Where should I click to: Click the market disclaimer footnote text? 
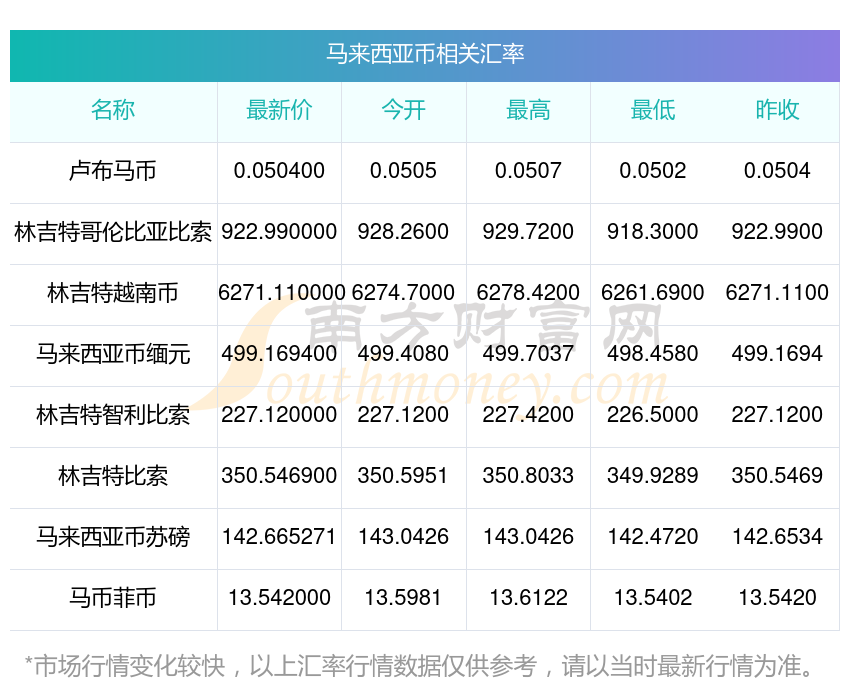pyautogui.click(x=419, y=666)
